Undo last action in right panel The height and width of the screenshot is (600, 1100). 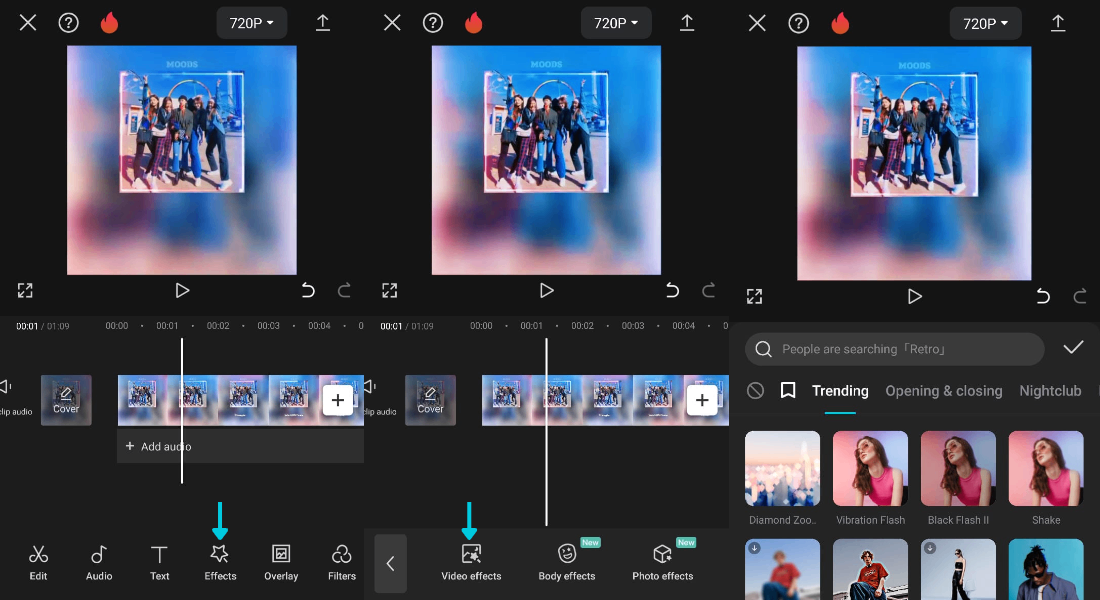click(1043, 296)
